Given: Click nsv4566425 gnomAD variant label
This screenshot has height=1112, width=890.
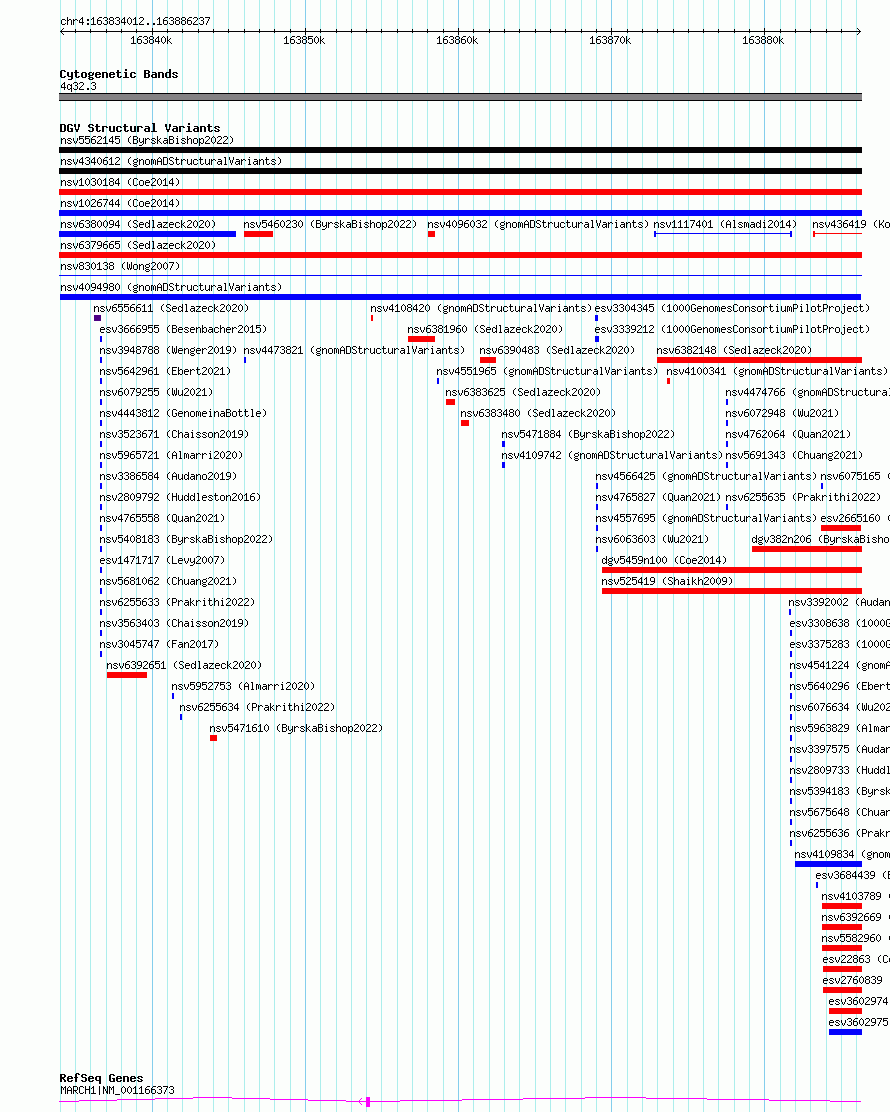Looking at the screenshot, I should [706, 477].
